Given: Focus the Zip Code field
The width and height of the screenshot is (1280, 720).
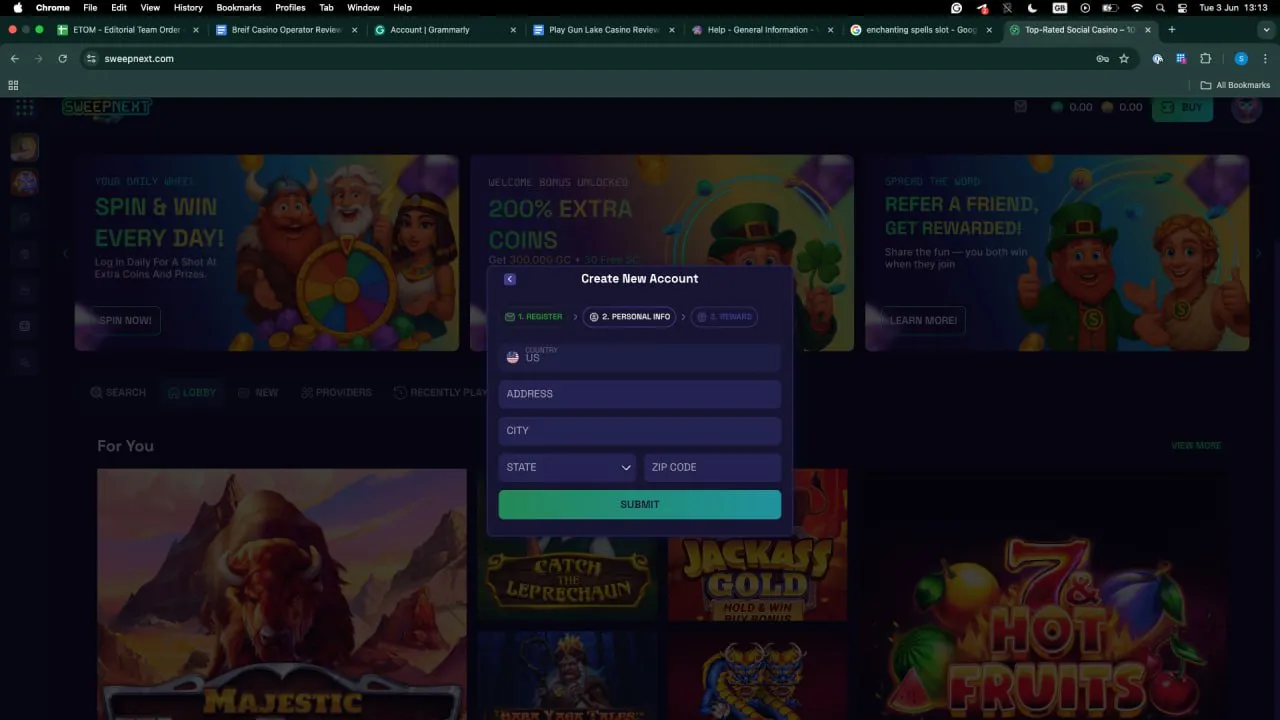Looking at the screenshot, I should 711,467.
